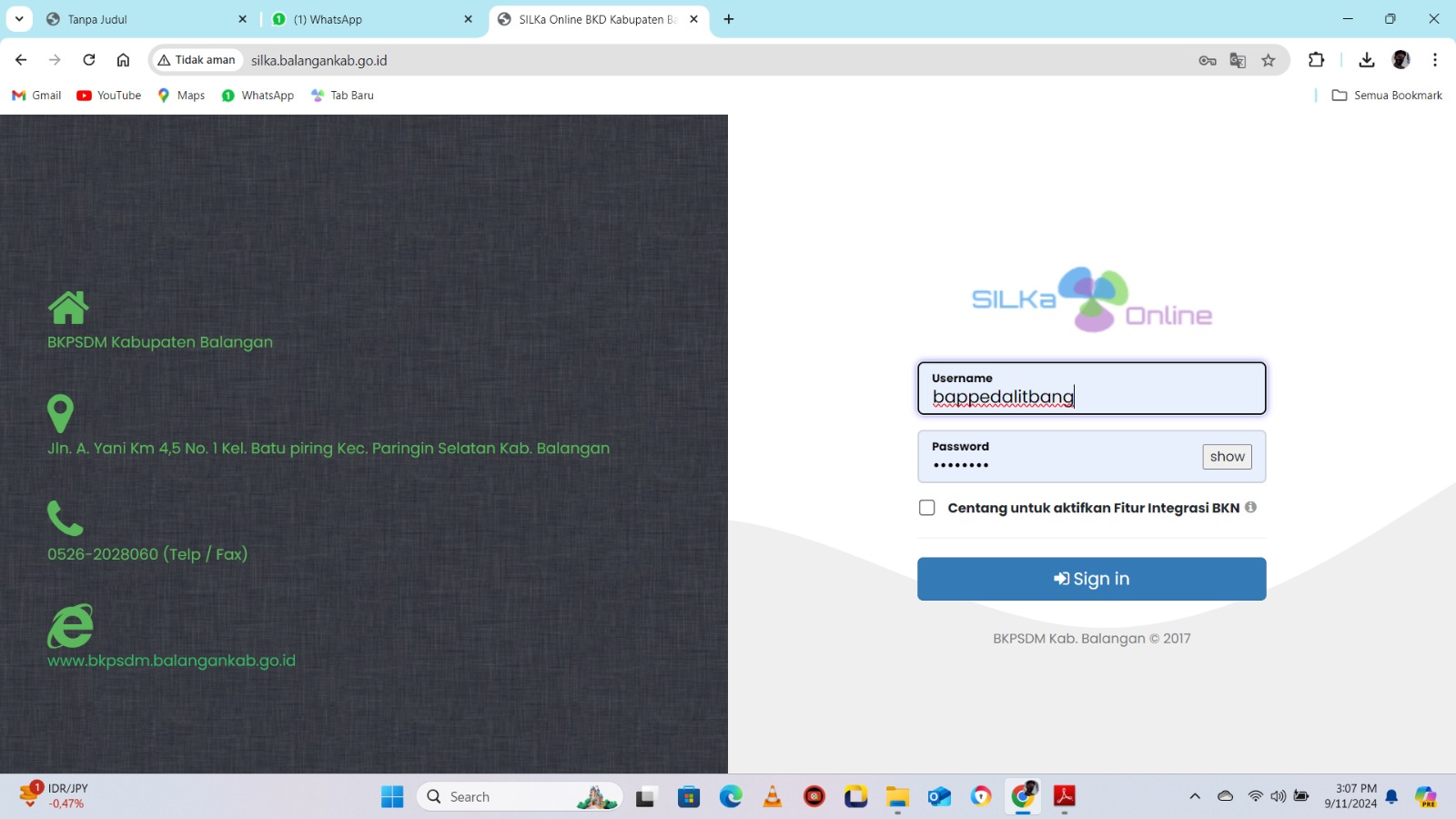Open the browser downloads icon
Viewport: 1456px width, 819px height.
1366,60
